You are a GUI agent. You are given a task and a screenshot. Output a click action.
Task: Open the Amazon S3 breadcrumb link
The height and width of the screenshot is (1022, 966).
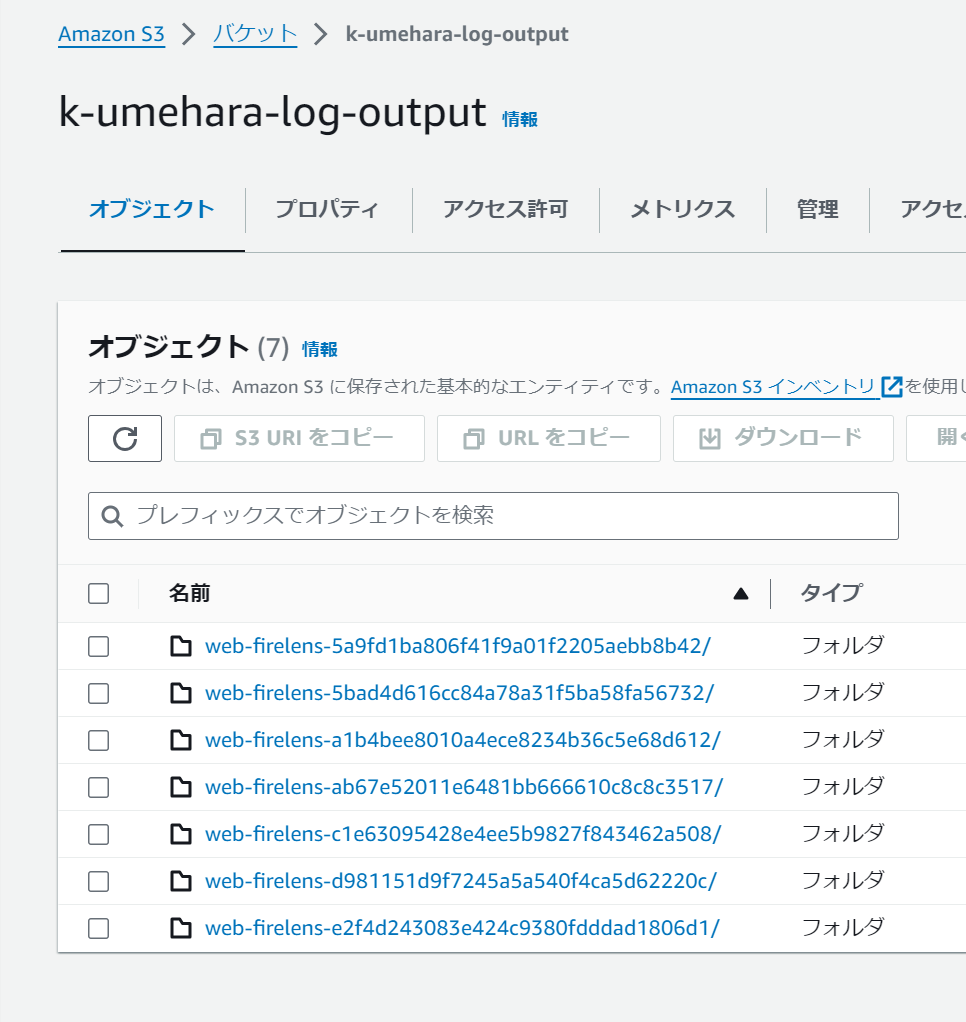(x=111, y=33)
